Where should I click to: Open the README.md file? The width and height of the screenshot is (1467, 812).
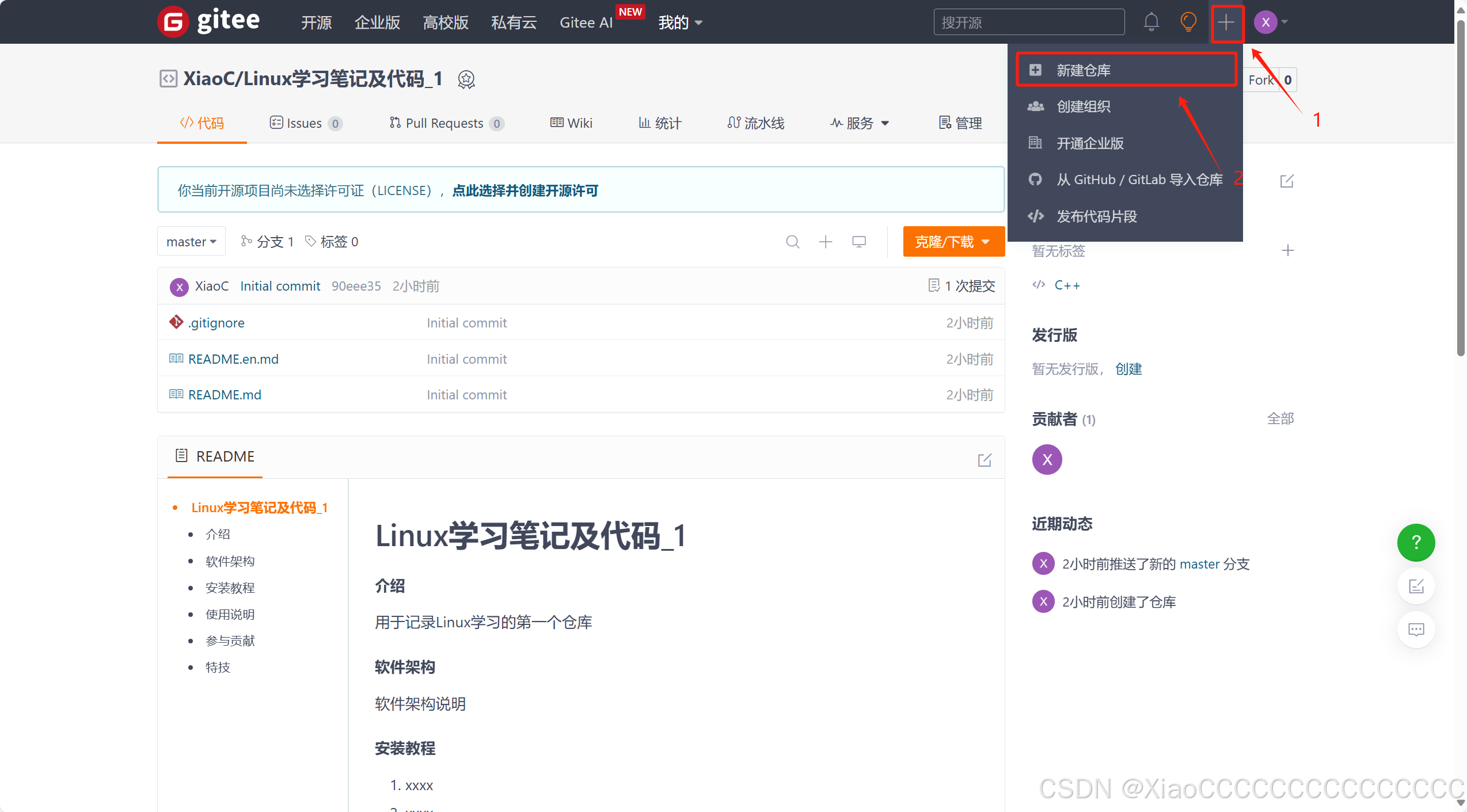(x=225, y=395)
